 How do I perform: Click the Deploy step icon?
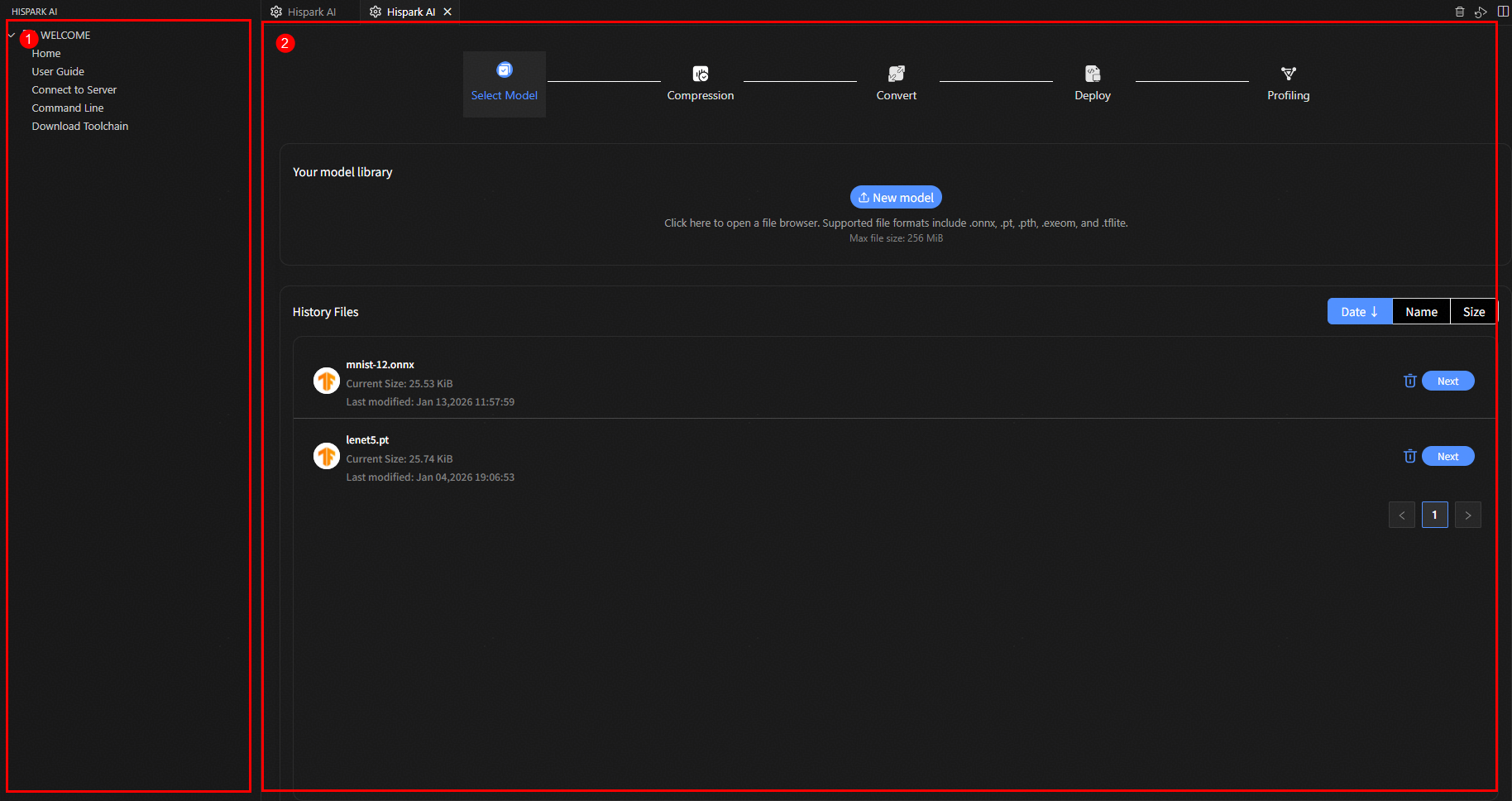(x=1092, y=74)
